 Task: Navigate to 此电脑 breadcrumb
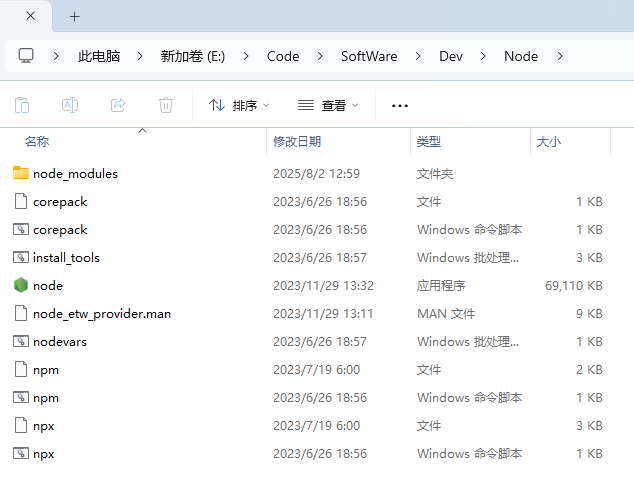coord(99,56)
